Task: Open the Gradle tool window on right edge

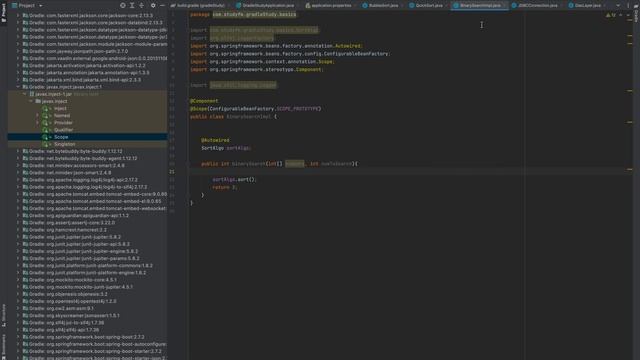Action: [x=636, y=13]
